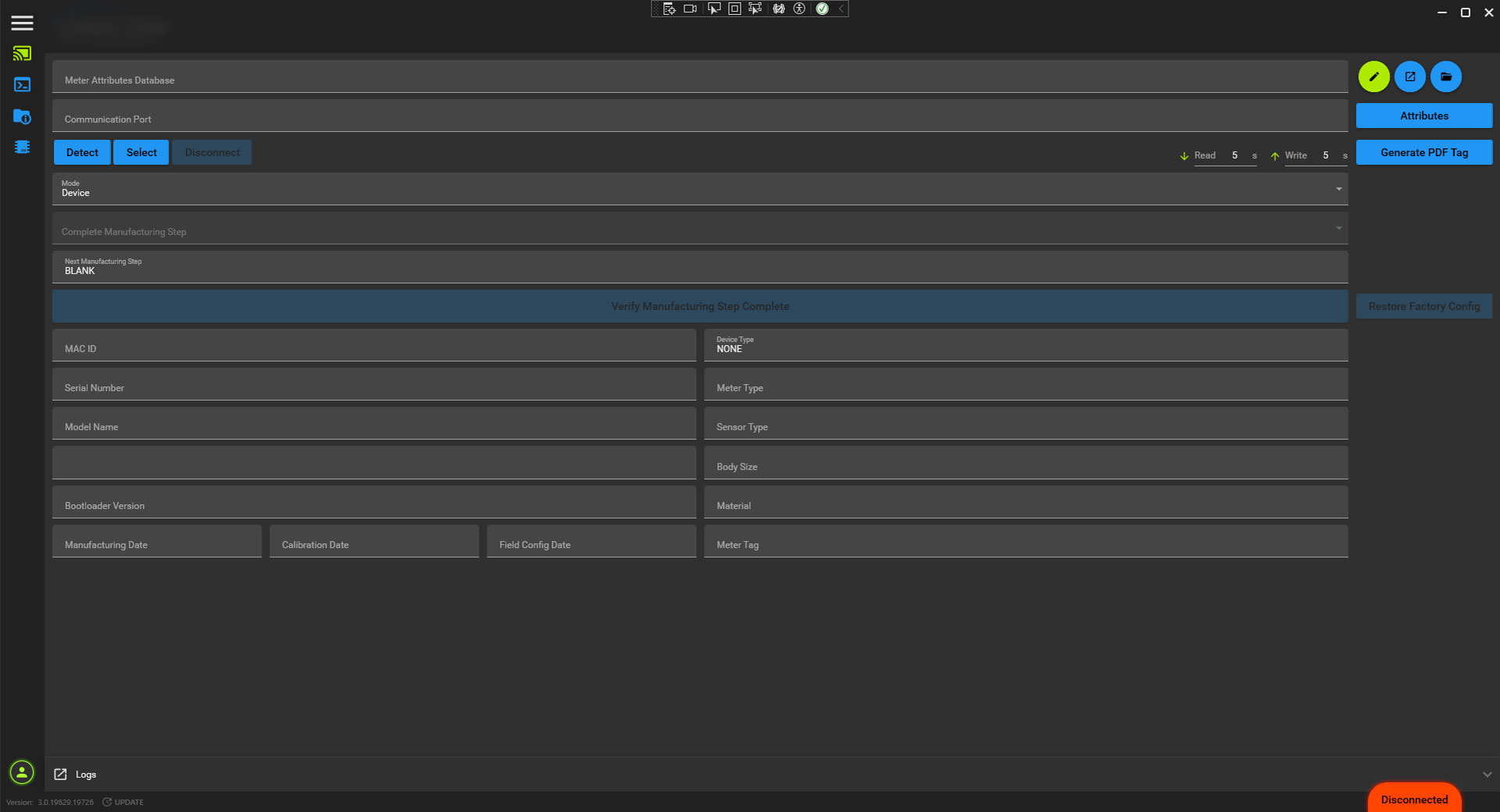Open the terminal console sidebar icon
This screenshot has width=1500, height=812.
coord(22,85)
